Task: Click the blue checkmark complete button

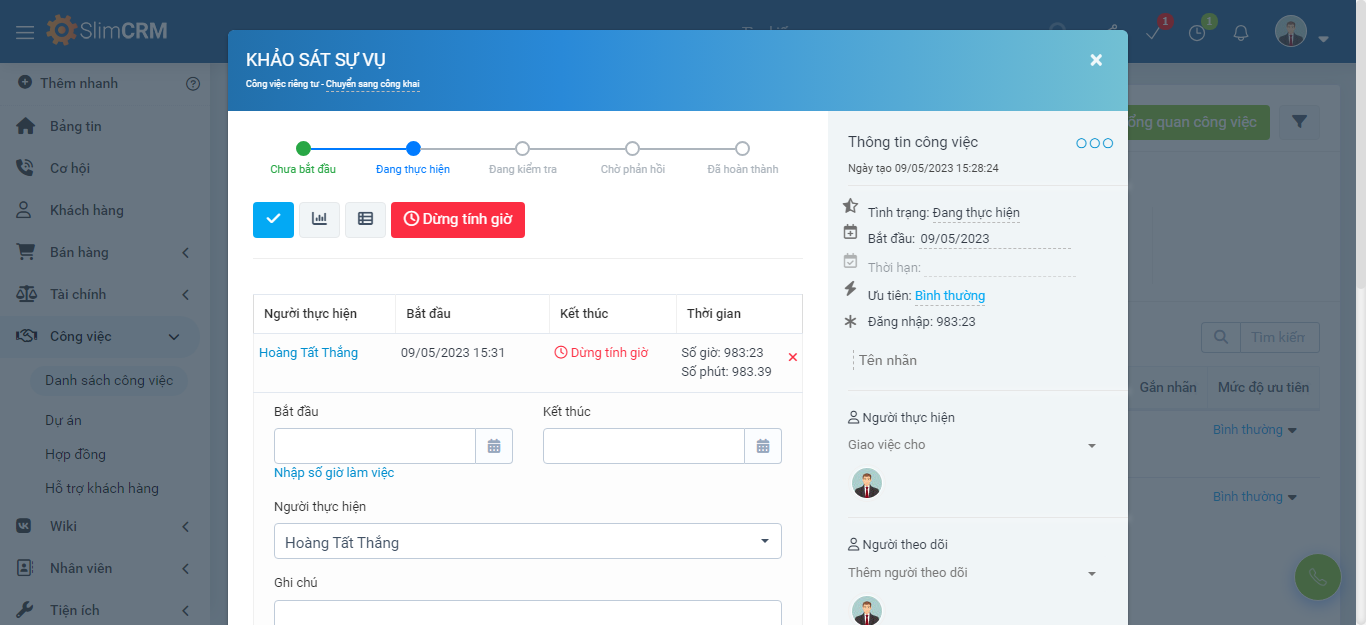Action: [x=273, y=220]
